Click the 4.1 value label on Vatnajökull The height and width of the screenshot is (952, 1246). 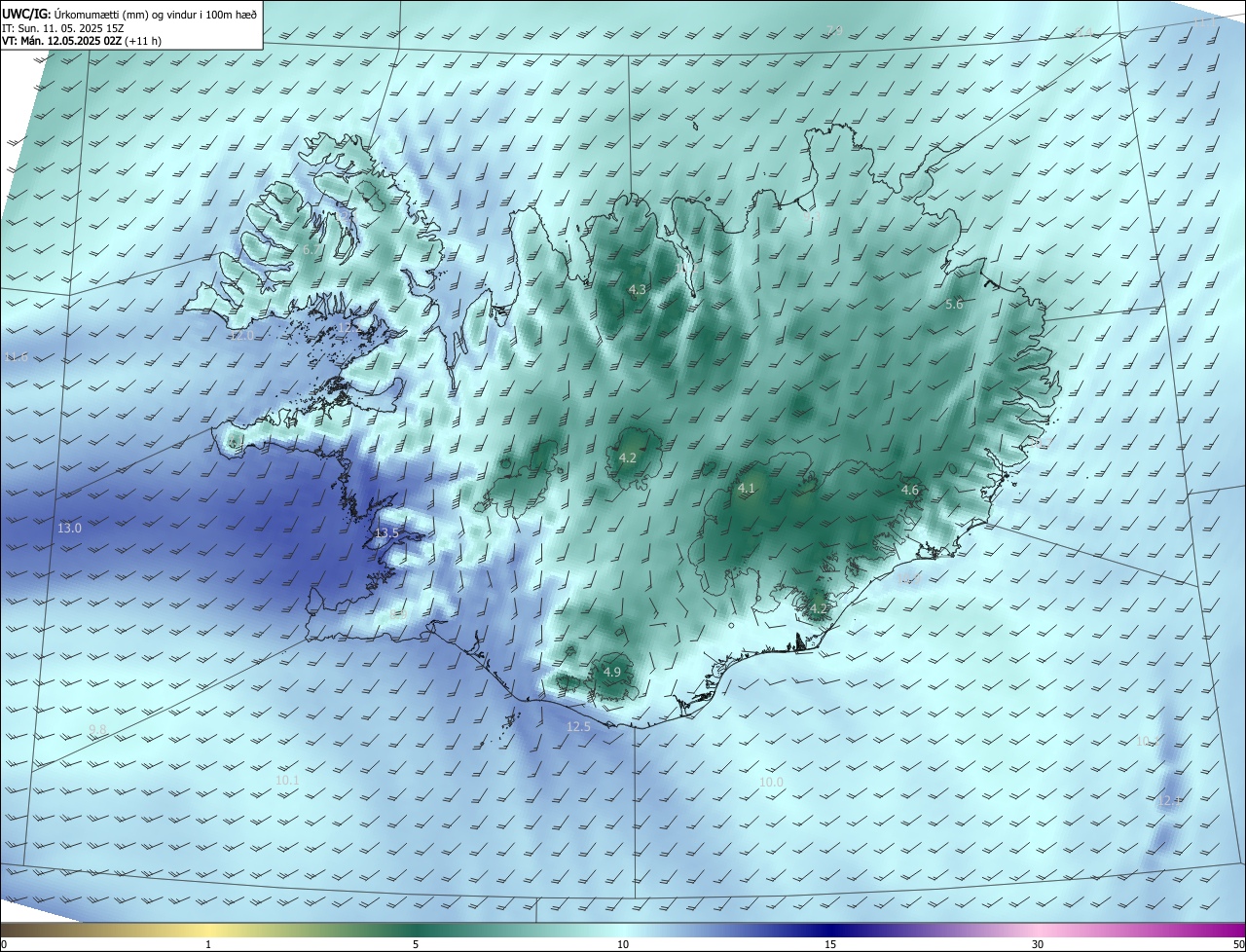tap(747, 489)
